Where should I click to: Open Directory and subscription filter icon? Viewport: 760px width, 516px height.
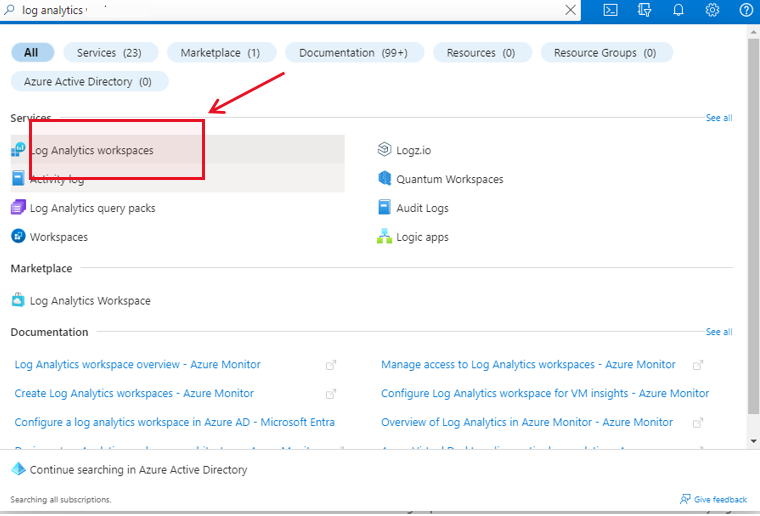[644, 10]
